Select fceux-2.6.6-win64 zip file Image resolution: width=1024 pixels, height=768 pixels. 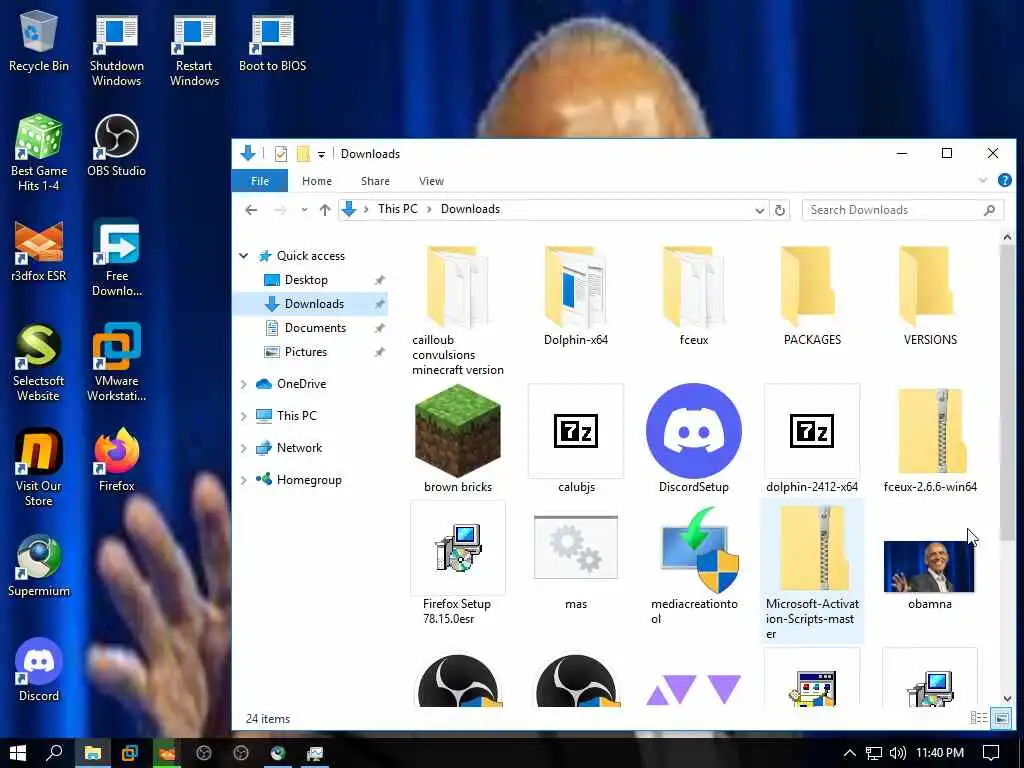click(x=930, y=439)
